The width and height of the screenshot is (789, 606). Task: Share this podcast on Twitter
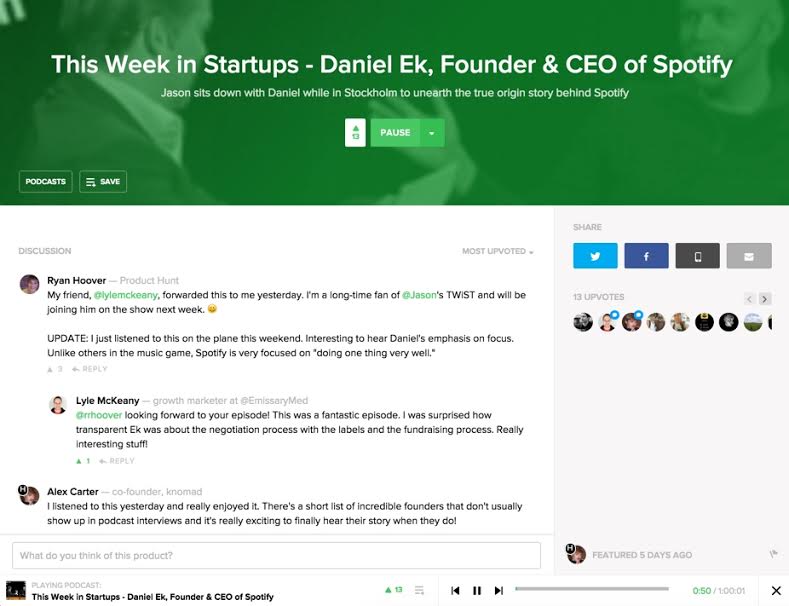pyautogui.click(x=595, y=256)
